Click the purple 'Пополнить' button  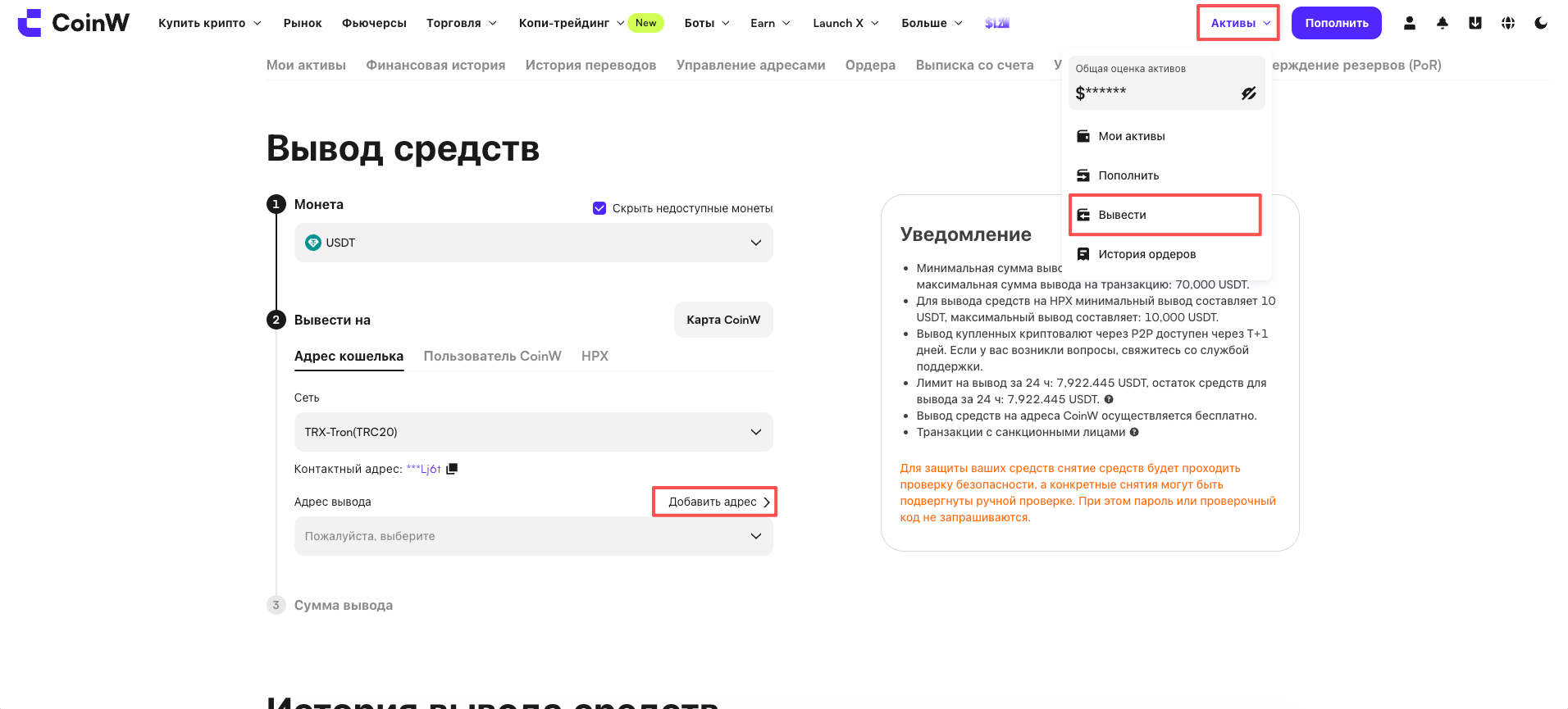[x=1337, y=23]
